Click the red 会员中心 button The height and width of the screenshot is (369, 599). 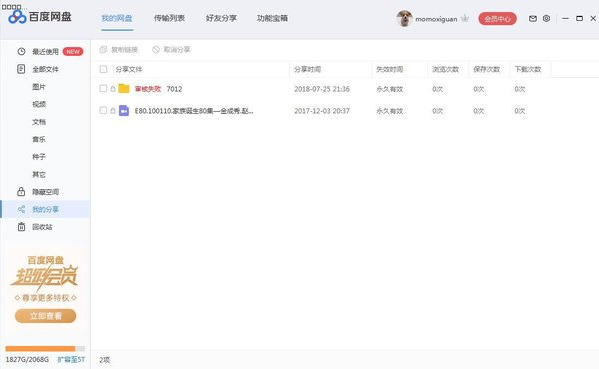[497, 18]
